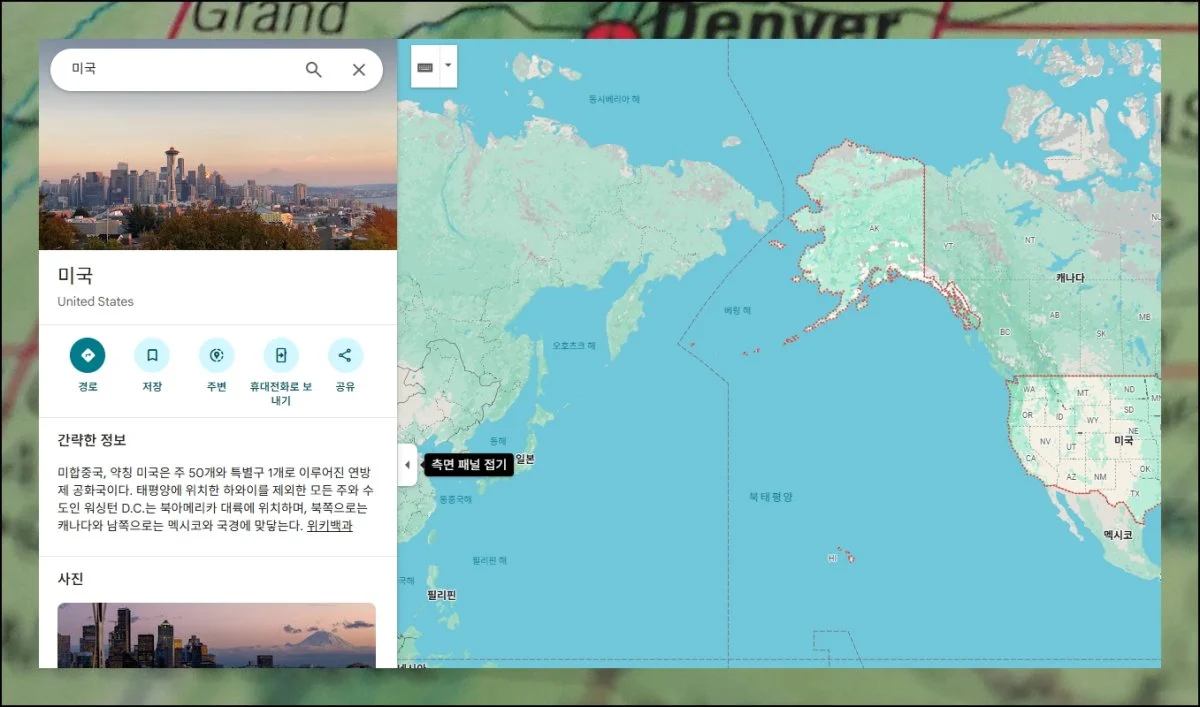The image size is (1200, 707).
Task: Click the 미국 place title
Action: (76, 276)
